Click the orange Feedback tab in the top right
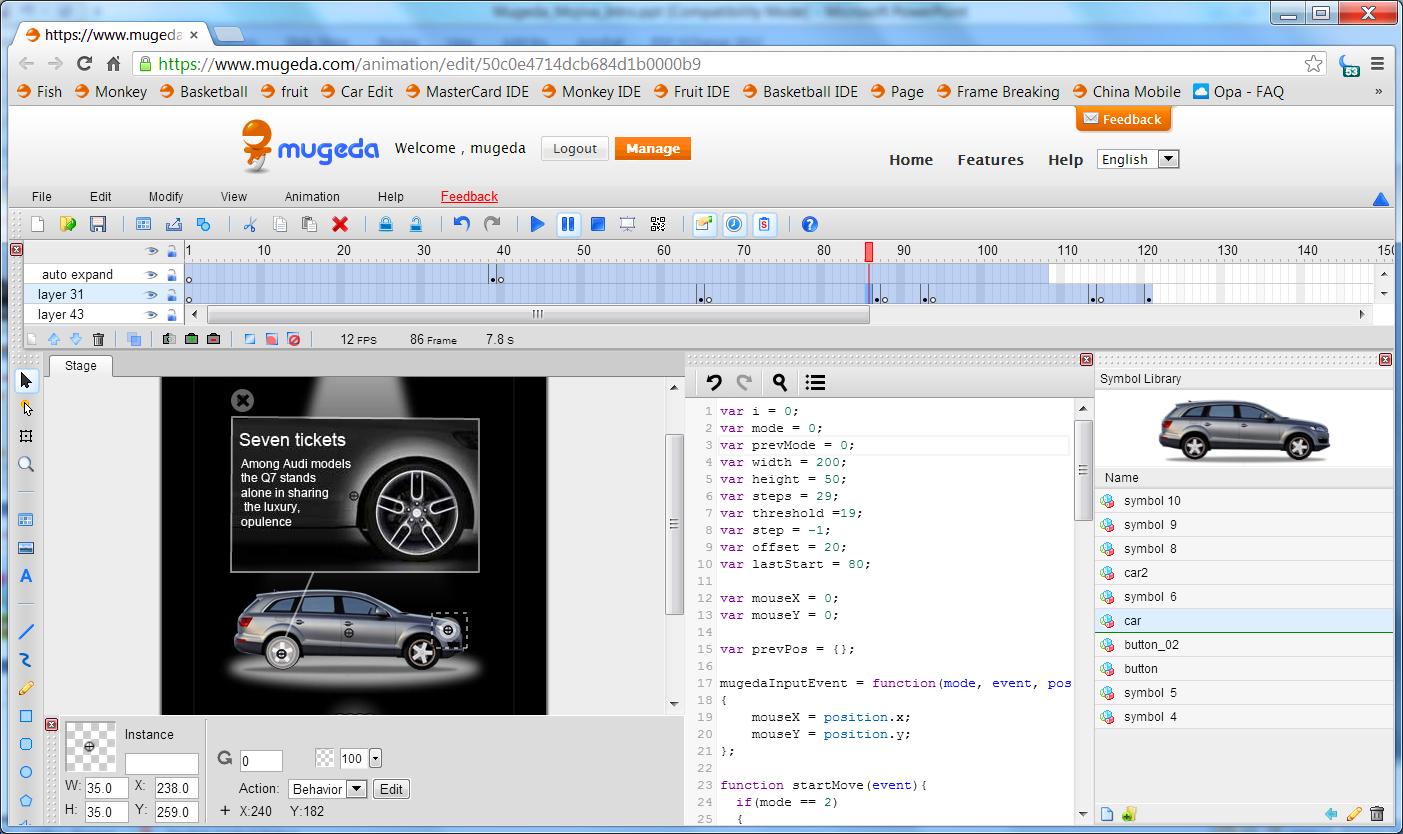The width and height of the screenshot is (1403, 834). click(x=1123, y=119)
